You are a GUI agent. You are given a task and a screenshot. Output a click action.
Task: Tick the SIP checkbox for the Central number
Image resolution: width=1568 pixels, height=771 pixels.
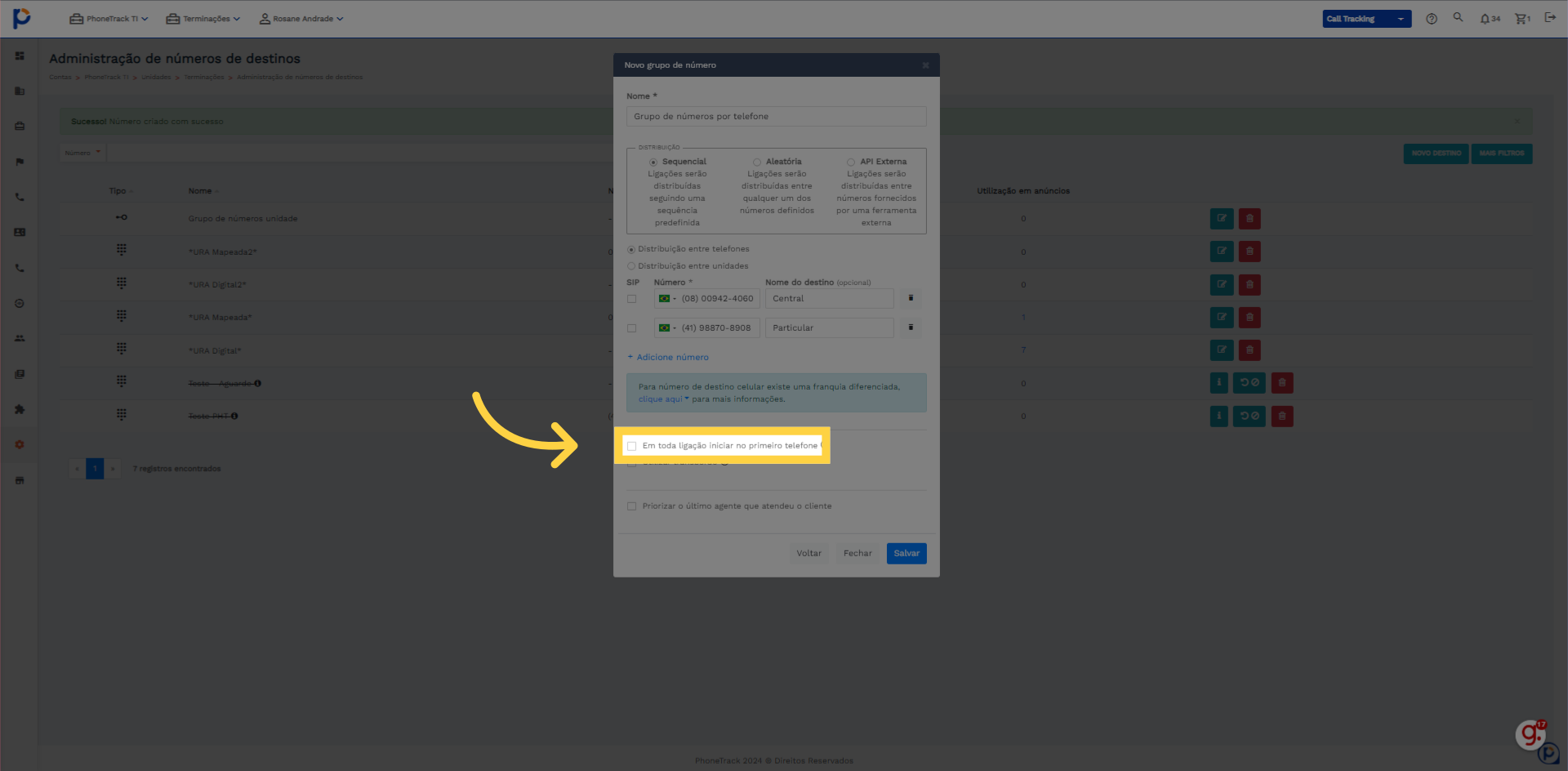[x=632, y=299]
